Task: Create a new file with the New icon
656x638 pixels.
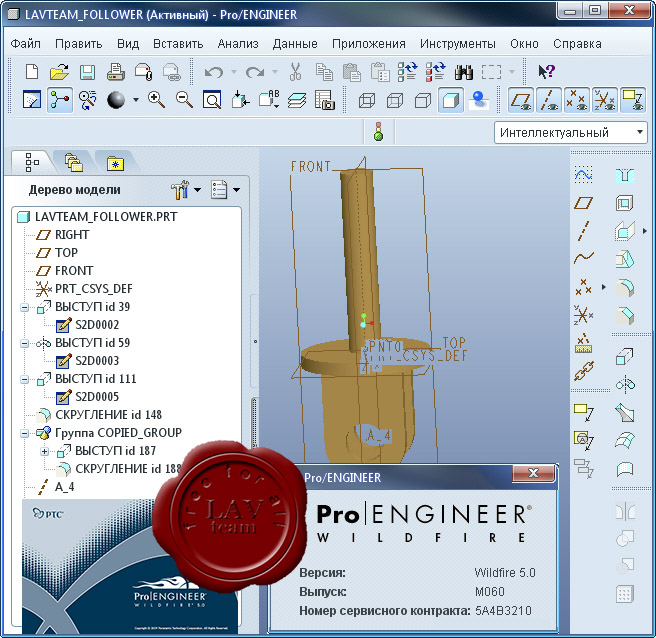Action: pyautogui.click(x=32, y=72)
